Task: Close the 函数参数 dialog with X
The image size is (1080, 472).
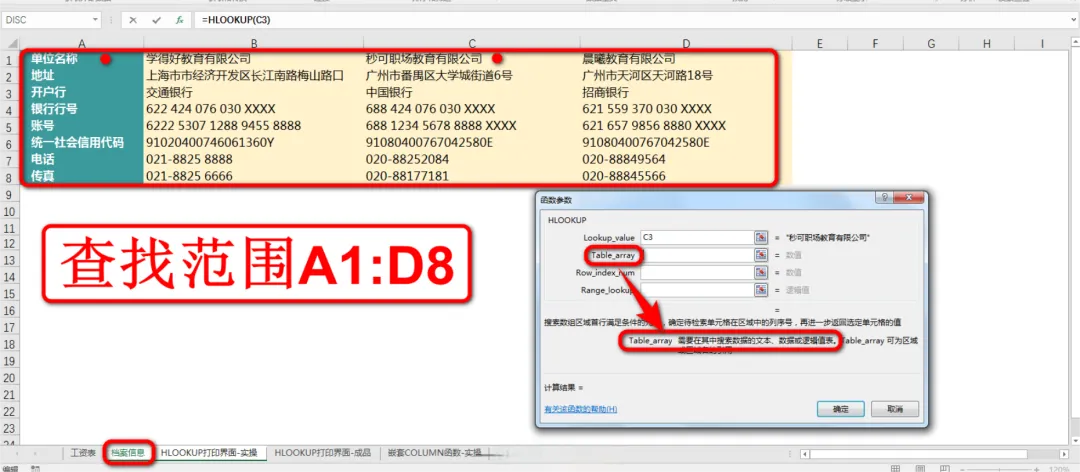Action: point(908,198)
